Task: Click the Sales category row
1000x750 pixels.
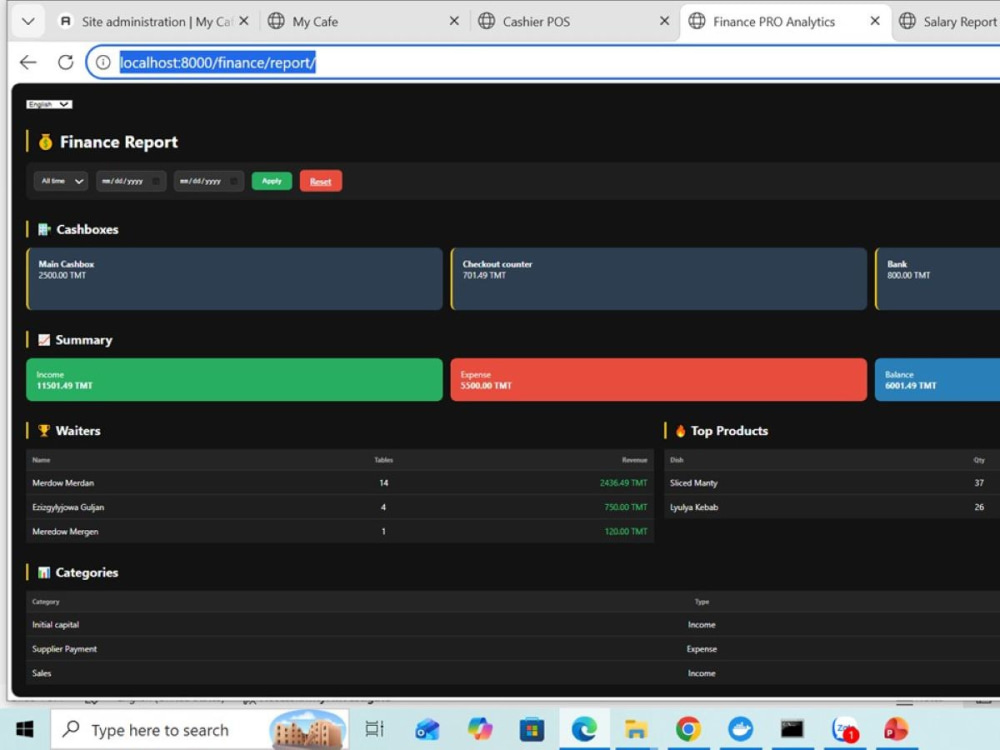Action: point(513,673)
